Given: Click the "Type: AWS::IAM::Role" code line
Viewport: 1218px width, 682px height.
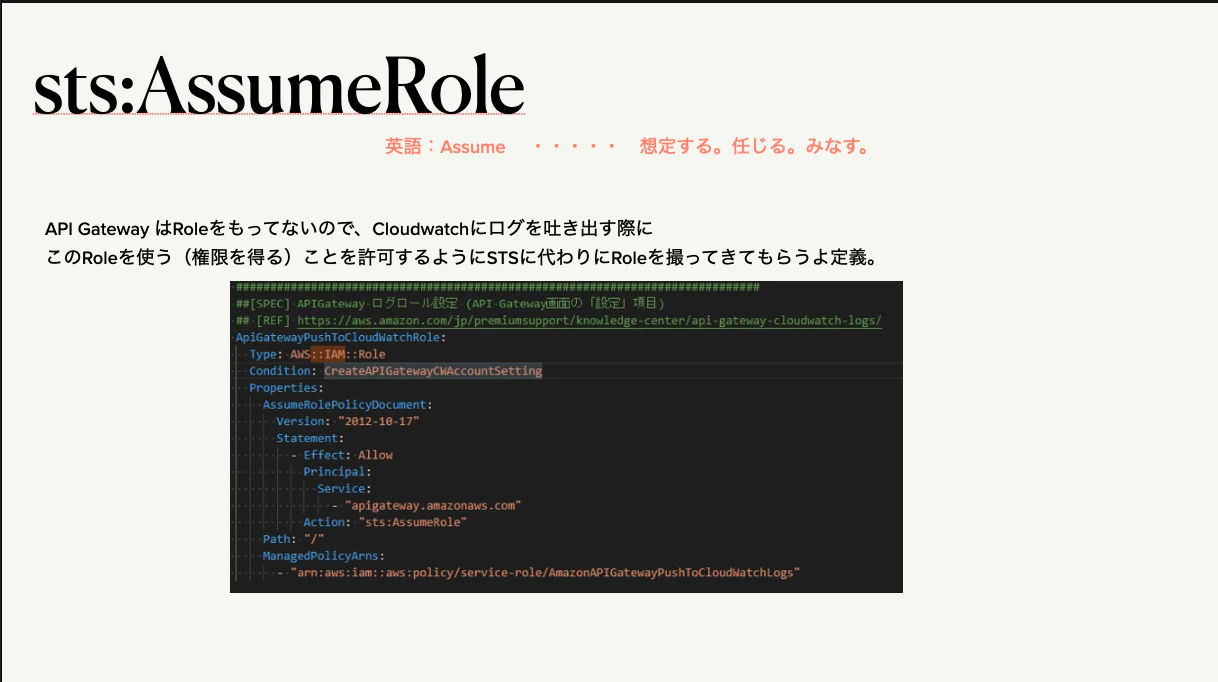Looking at the screenshot, I should coord(317,354).
